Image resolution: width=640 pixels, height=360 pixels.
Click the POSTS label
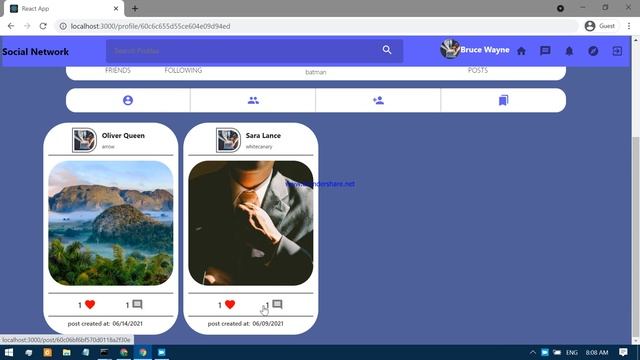pyautogui.click(x=478, y=70)
